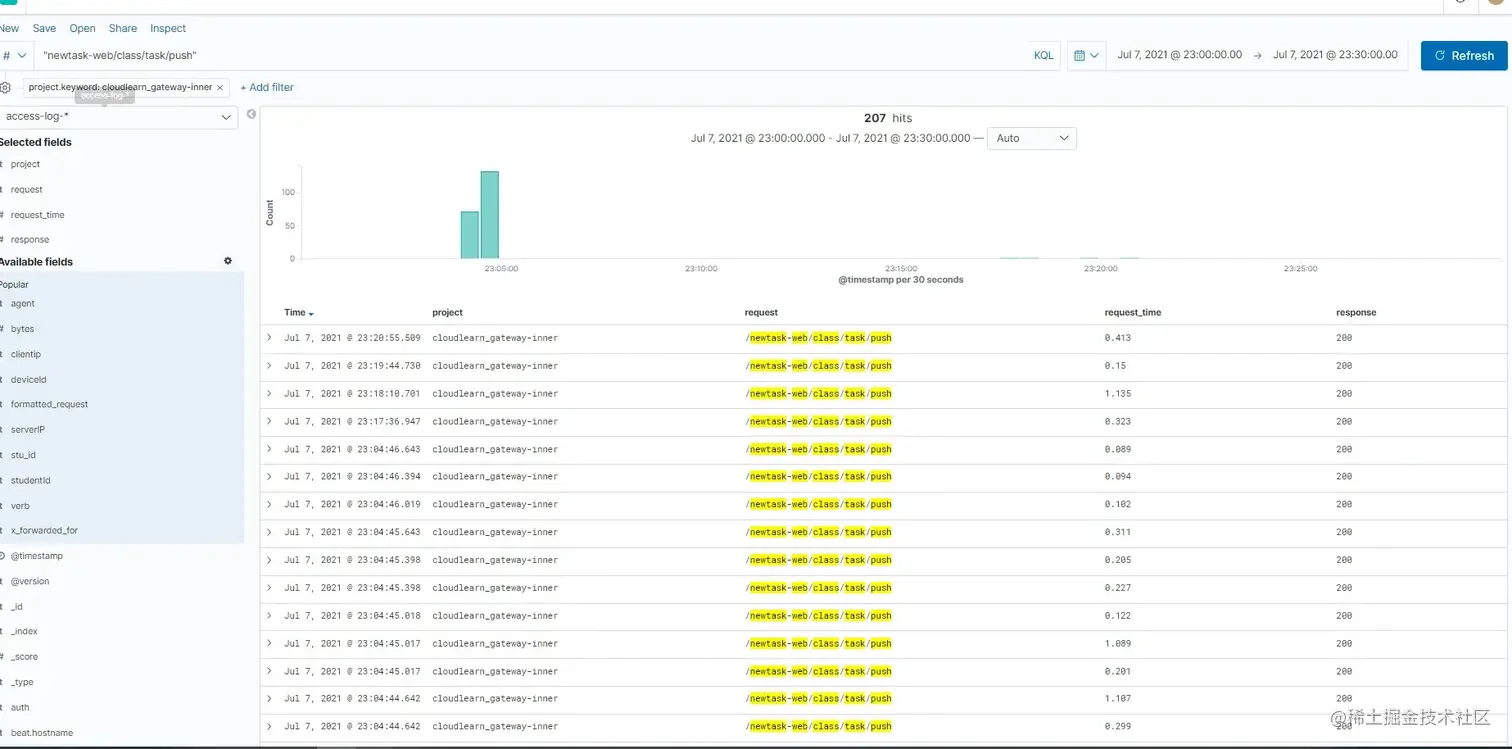Select the request_time field in the sidebar
The width and height of the screenshot is (1512, 749).
[38, 215]
